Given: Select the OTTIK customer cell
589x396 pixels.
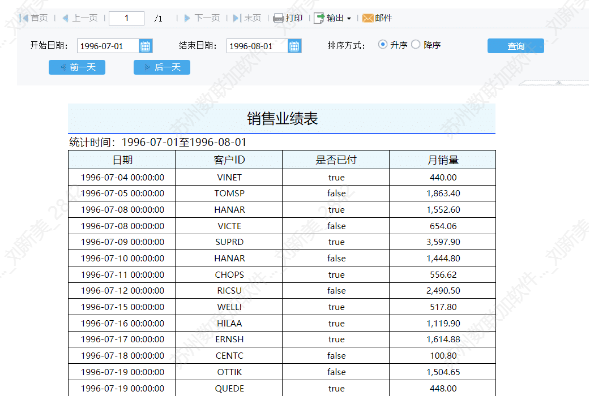Looking at the screenshot, I should point(229,372).
